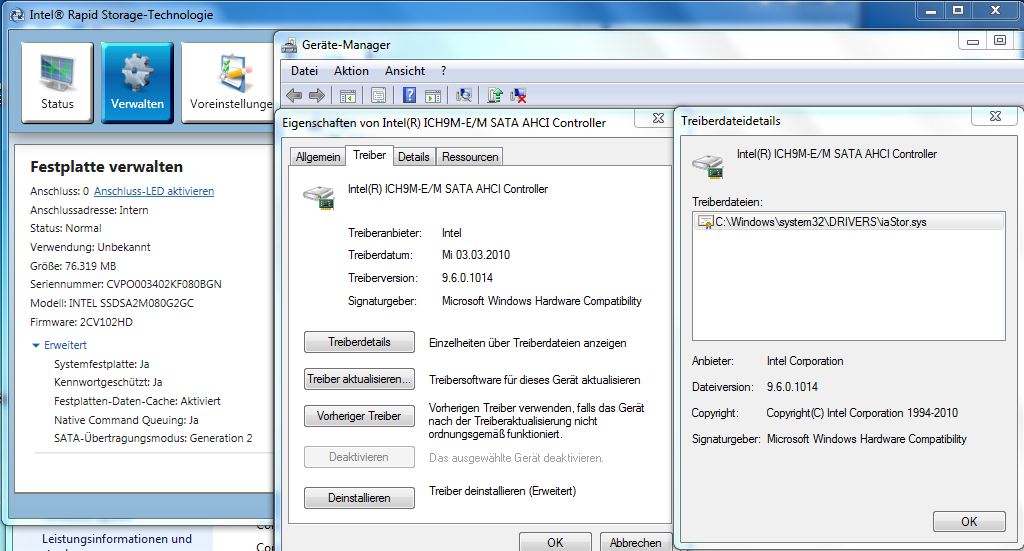Viewport: 1024px width, 551px height.
Task: Click the Copyright Intel Corporation 1994-2010 text
Action: point(861,413)
